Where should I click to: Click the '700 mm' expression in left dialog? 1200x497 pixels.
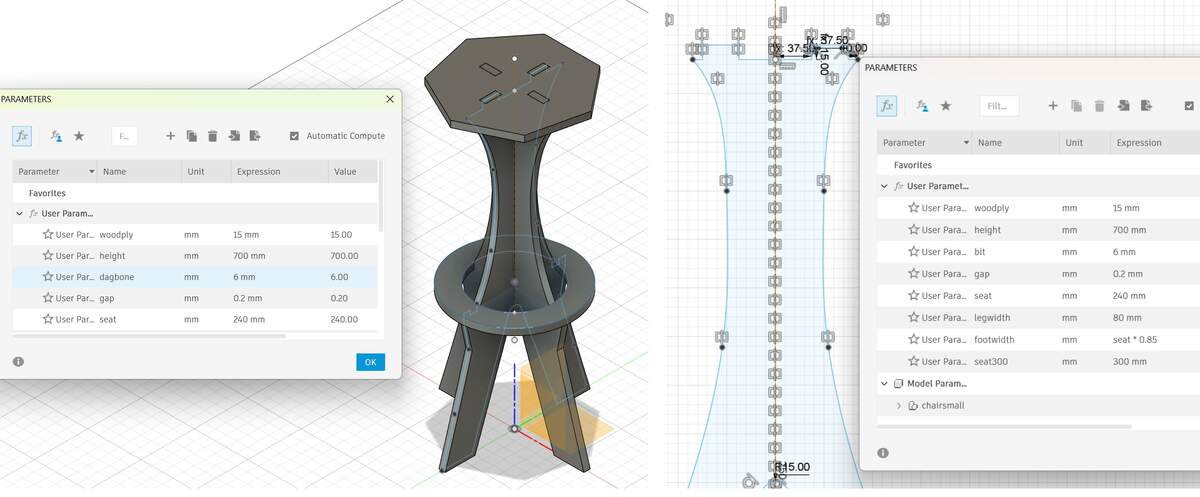pyautogui.click(x=249, y=256)
